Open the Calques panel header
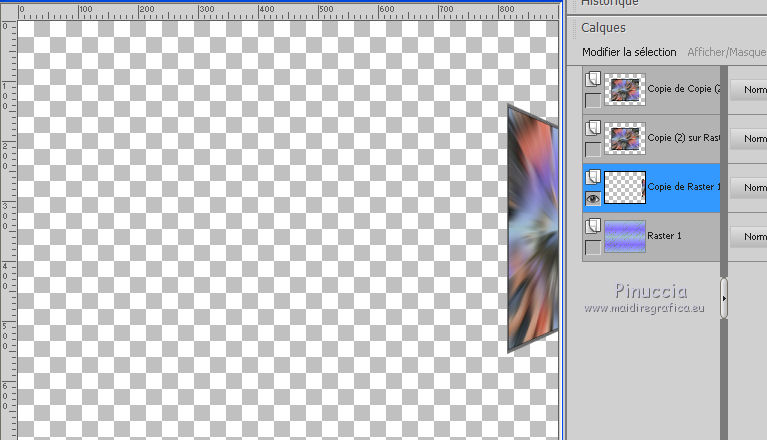The image size is (767, 440). coord(603,28)
